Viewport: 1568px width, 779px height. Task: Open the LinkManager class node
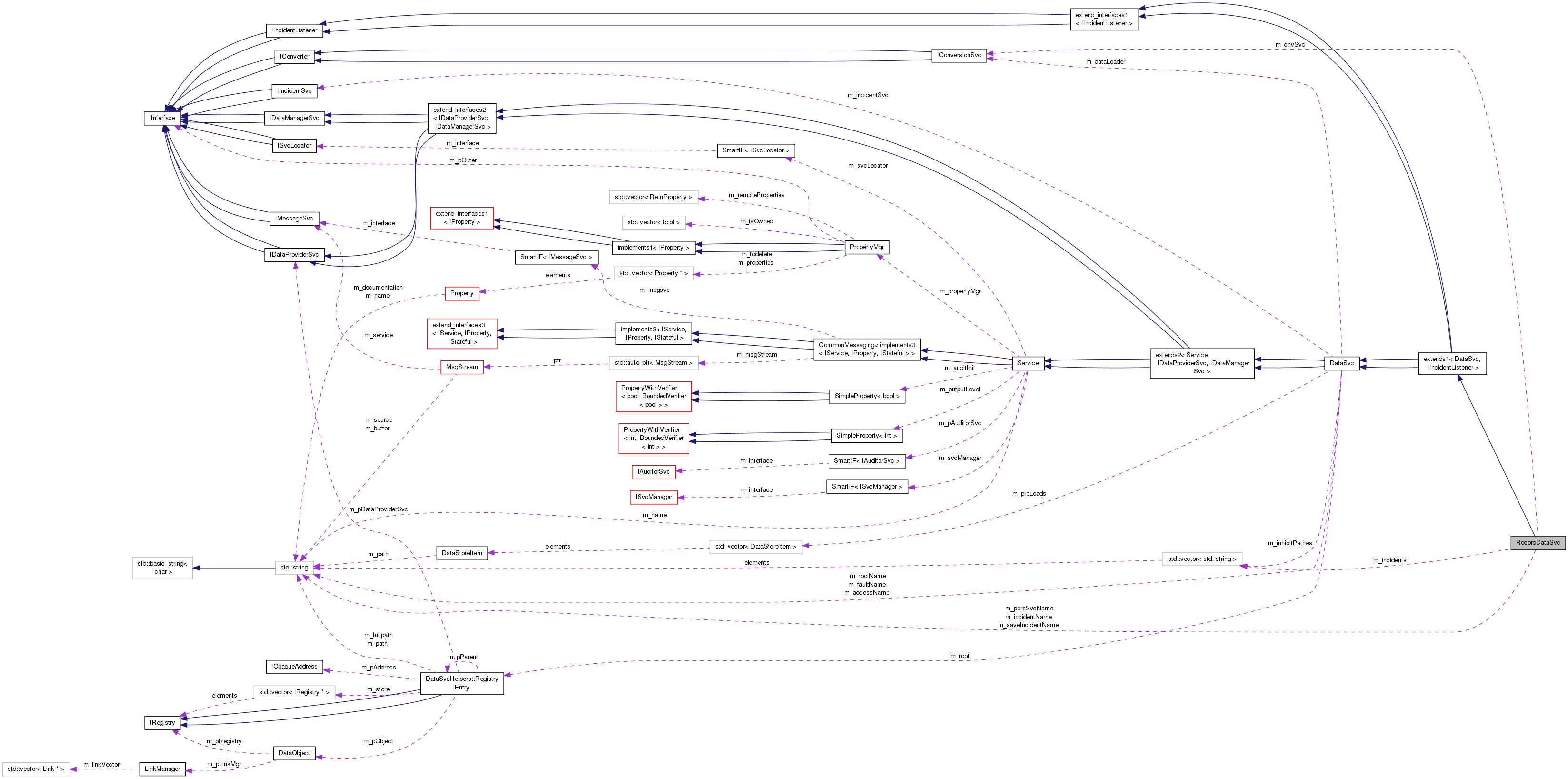pyautogui.click(x=162, y=769)
